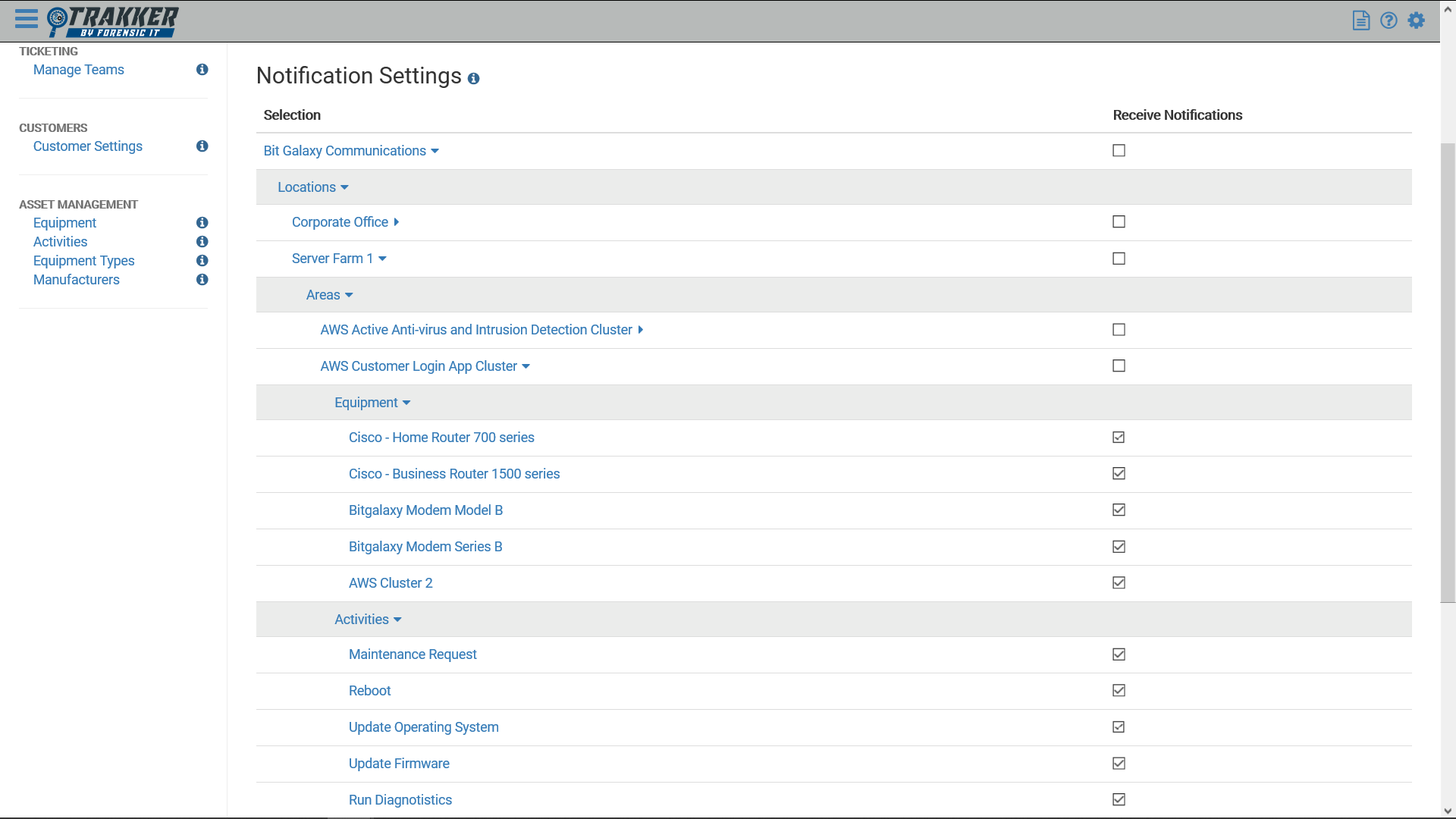Click info icon beside Customer Settings
Viewport: 1456px width, 819px height.
point(202,146)
